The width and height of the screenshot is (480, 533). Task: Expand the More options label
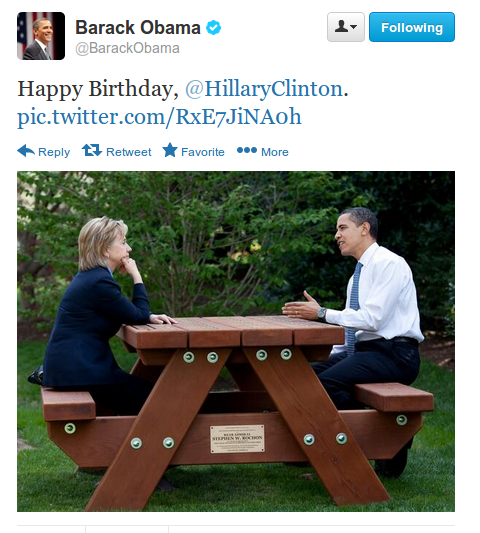coord(275,152)
